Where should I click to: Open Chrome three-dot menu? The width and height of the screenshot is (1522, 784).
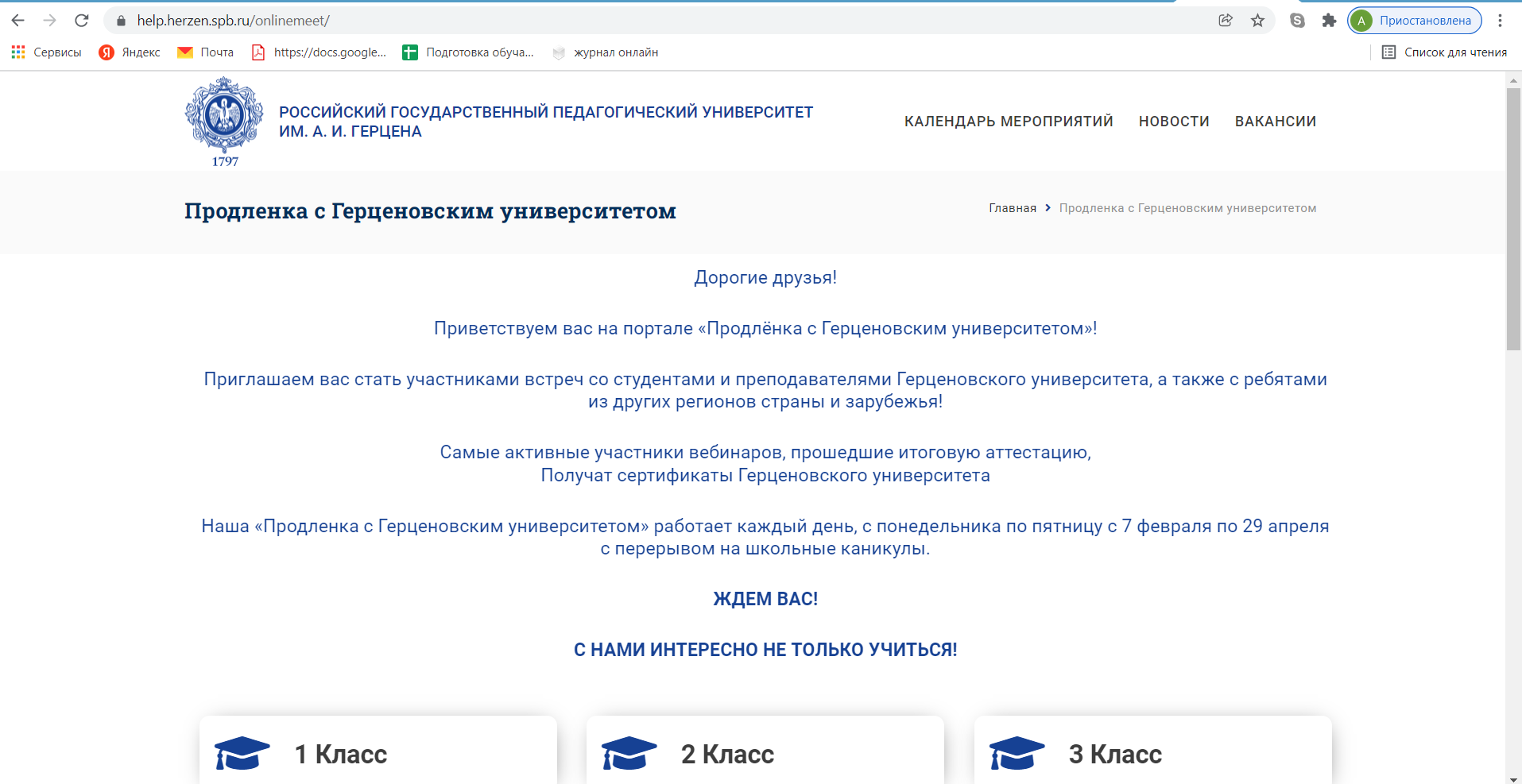[x=1500, y=21]
